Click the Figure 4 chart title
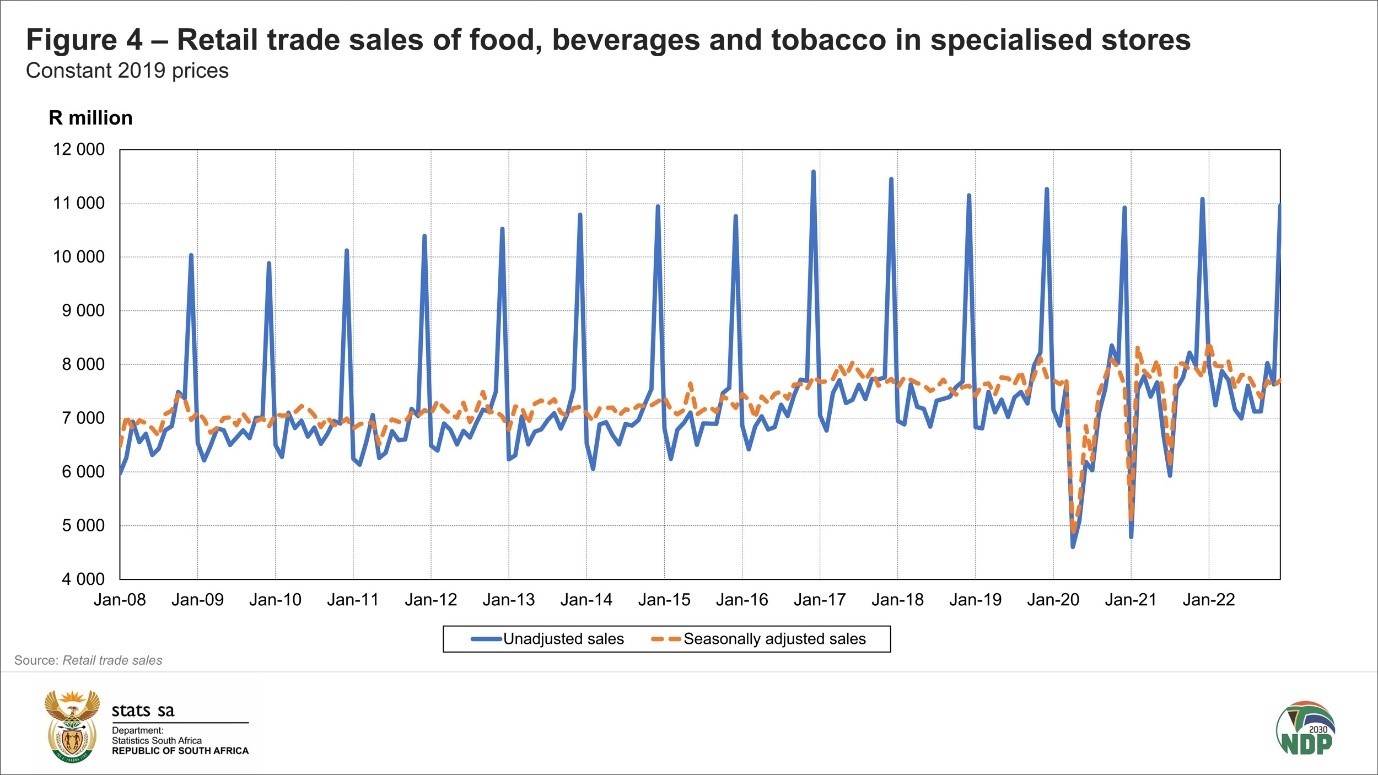 click(608, 40)
